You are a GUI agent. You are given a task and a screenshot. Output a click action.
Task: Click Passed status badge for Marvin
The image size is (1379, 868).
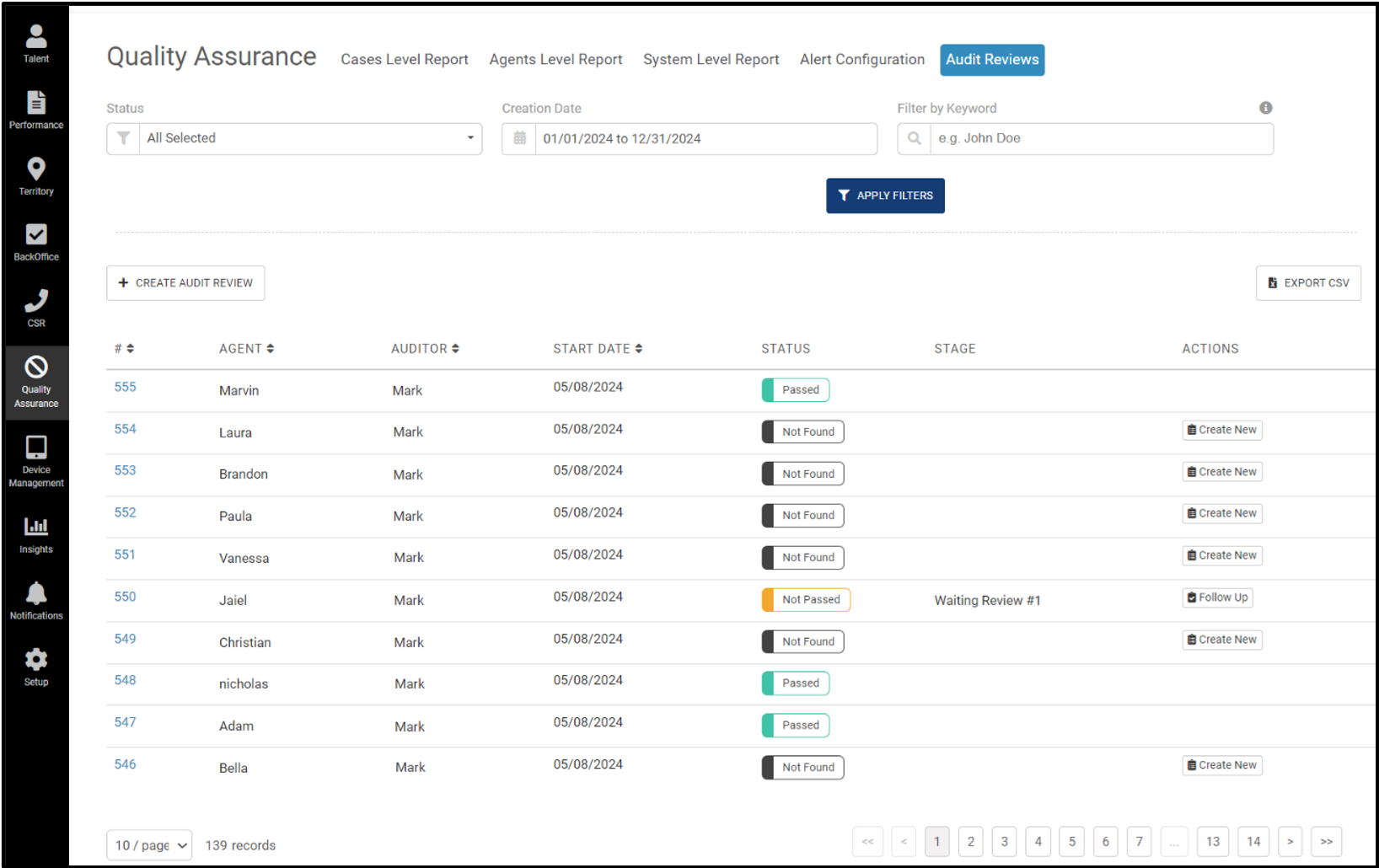tap(796, 390)
